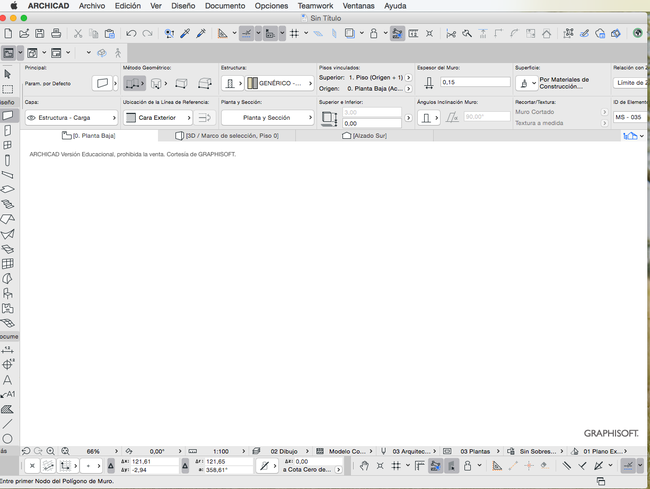The image size is (650, 489).
Task: Select the Wall tool in toolbox
Action: (x=8, y=115)
